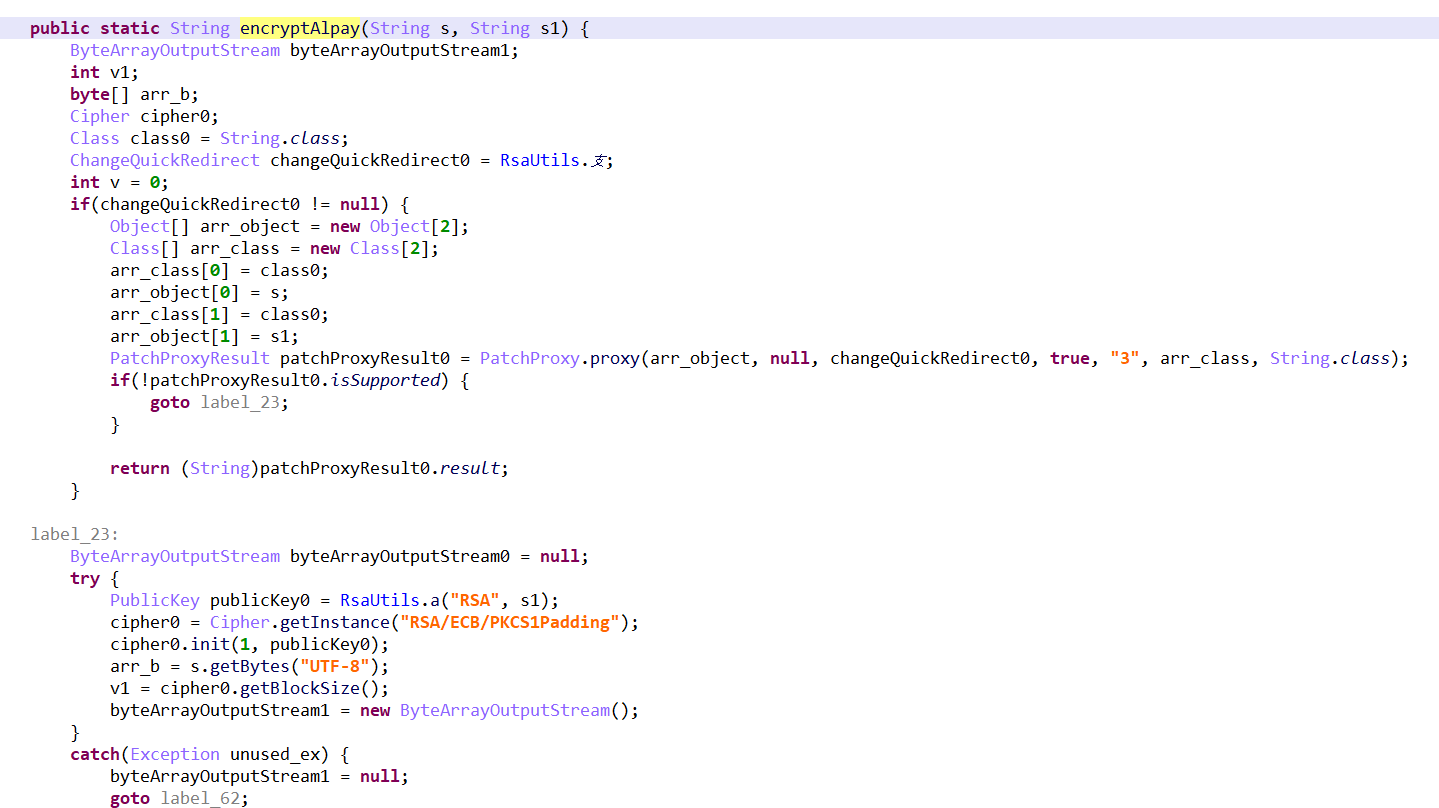
Task: Click the "3" string argument in the proxy call
Action: [x=1124, y=358]
